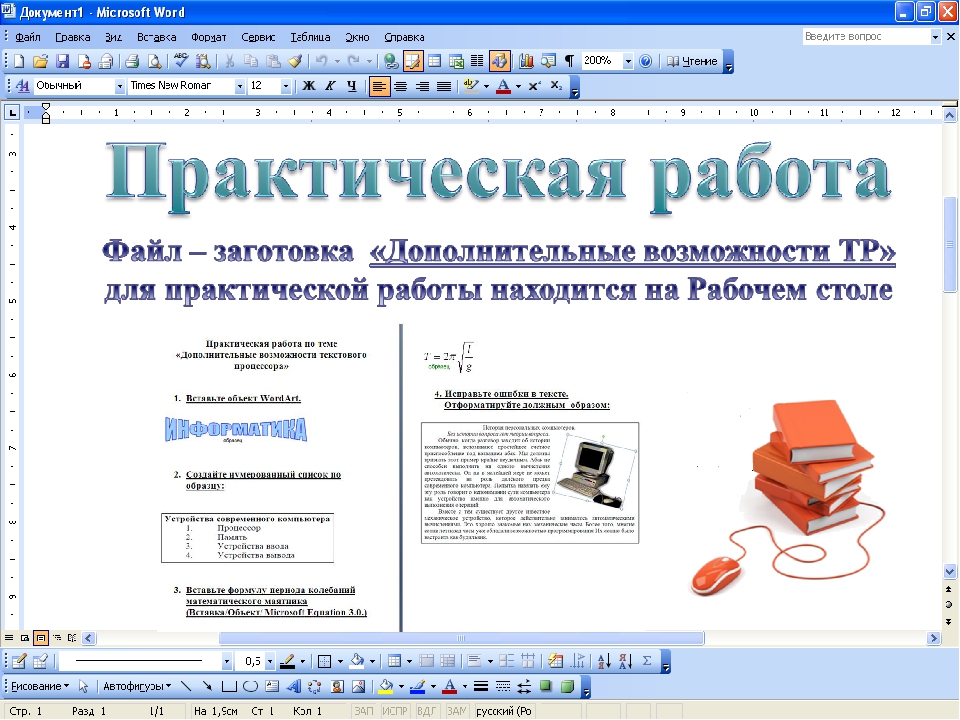The height and width of the screenshot is (720, 960).
Task: Open Word Help question mark icon
Action: 645,61
